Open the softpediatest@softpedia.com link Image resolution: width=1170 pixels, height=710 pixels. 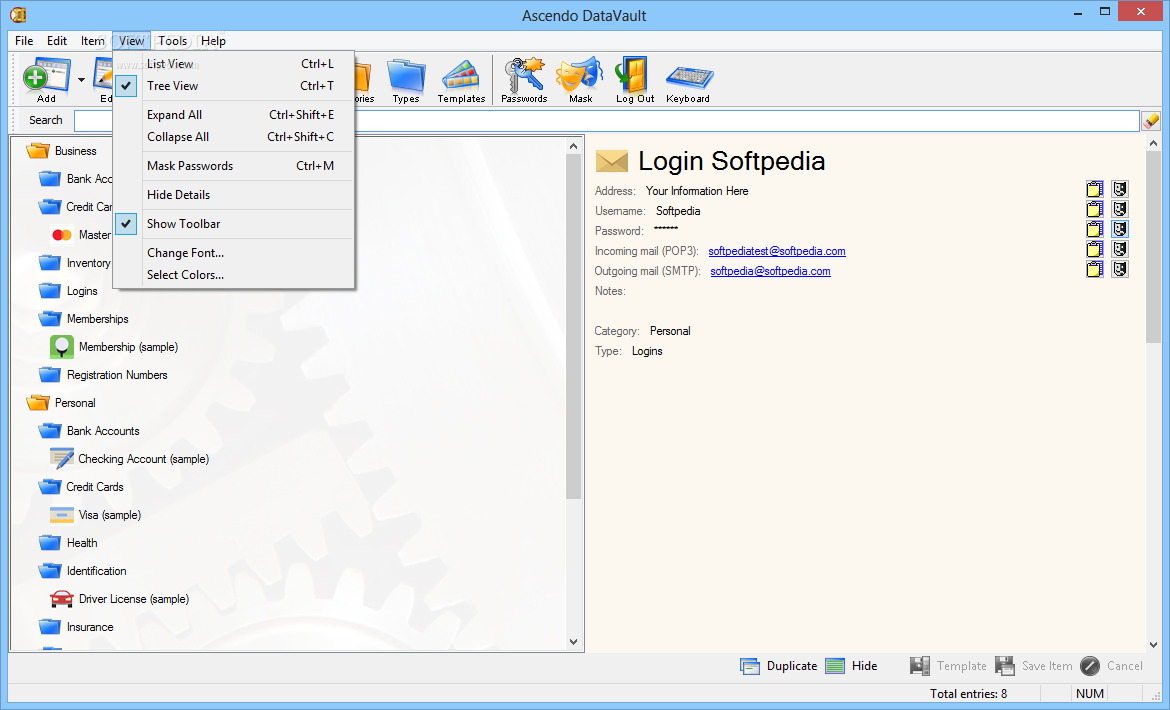tap(777, 251)
